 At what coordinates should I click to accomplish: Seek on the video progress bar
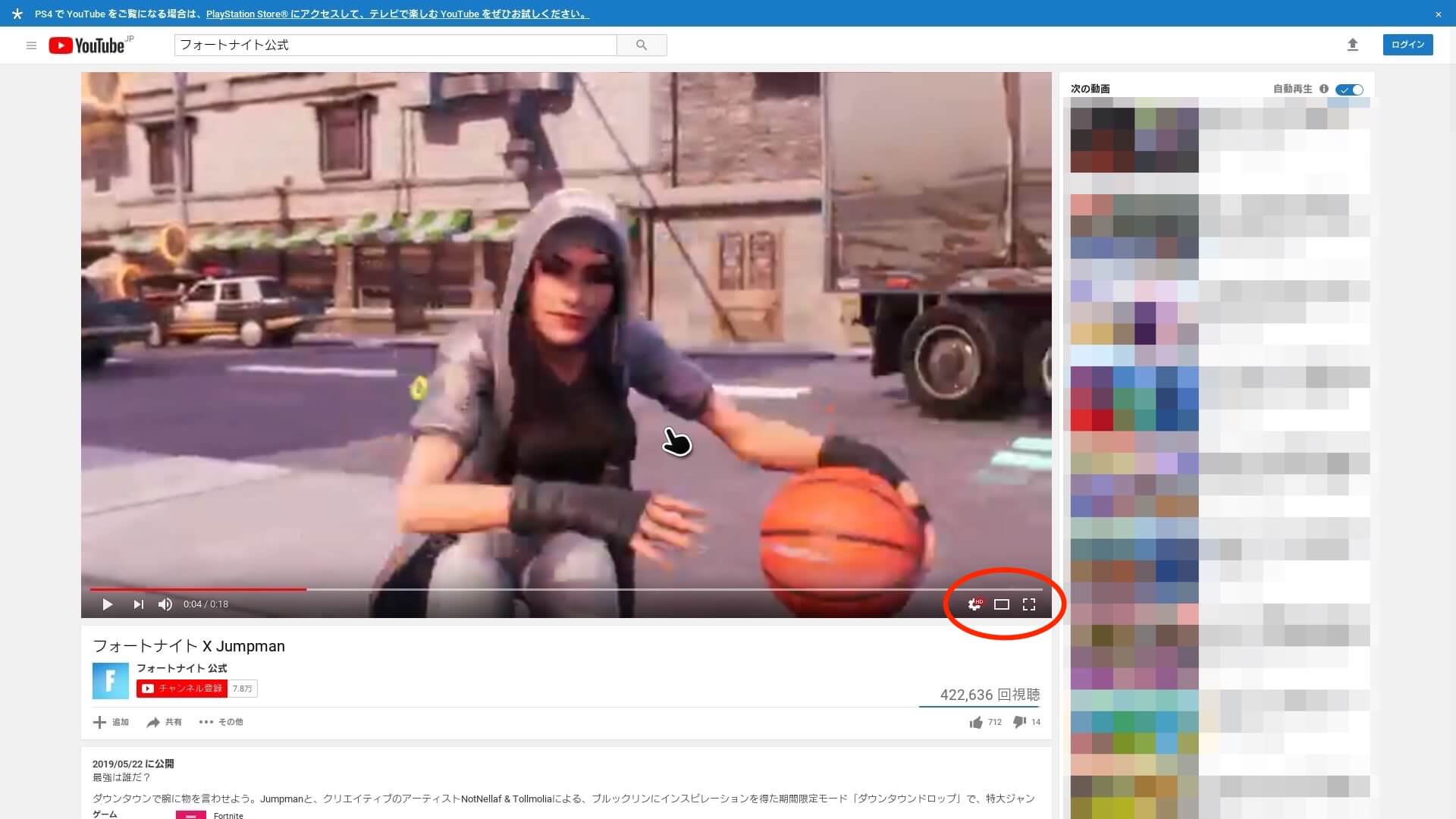pos(566,589)
